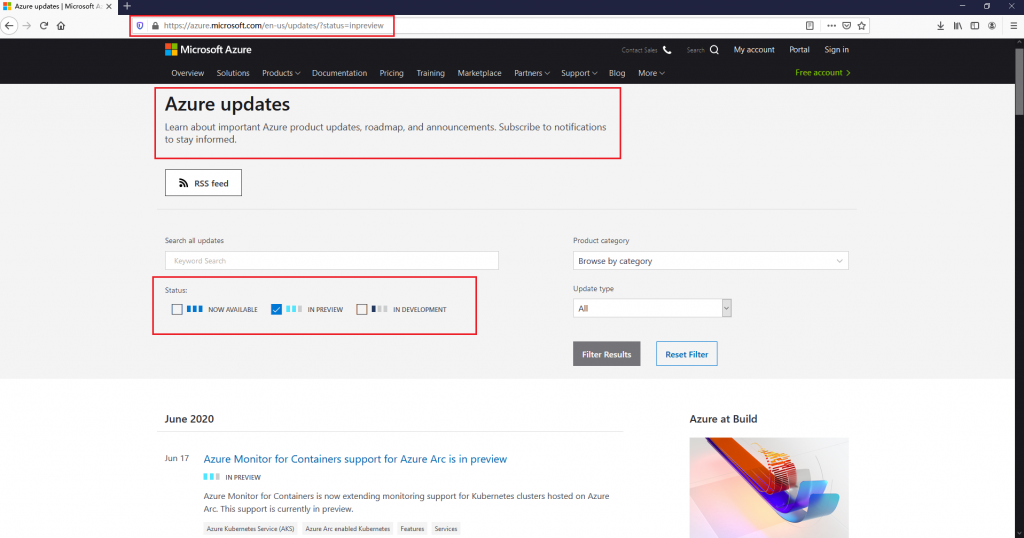Screen dimensions: 1024x538
Task: Open the browser home page icon
Action: pyautogui.click(x=61, y=25)
